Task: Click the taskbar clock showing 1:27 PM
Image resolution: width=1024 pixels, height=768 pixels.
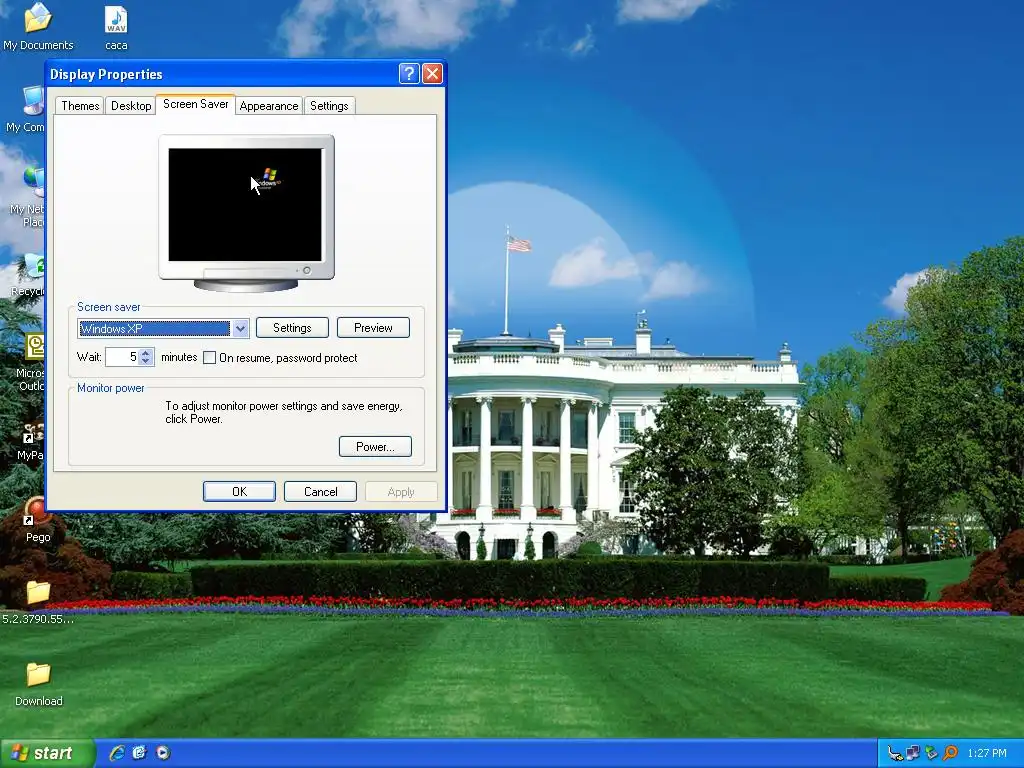Action: tap(987, 754)
